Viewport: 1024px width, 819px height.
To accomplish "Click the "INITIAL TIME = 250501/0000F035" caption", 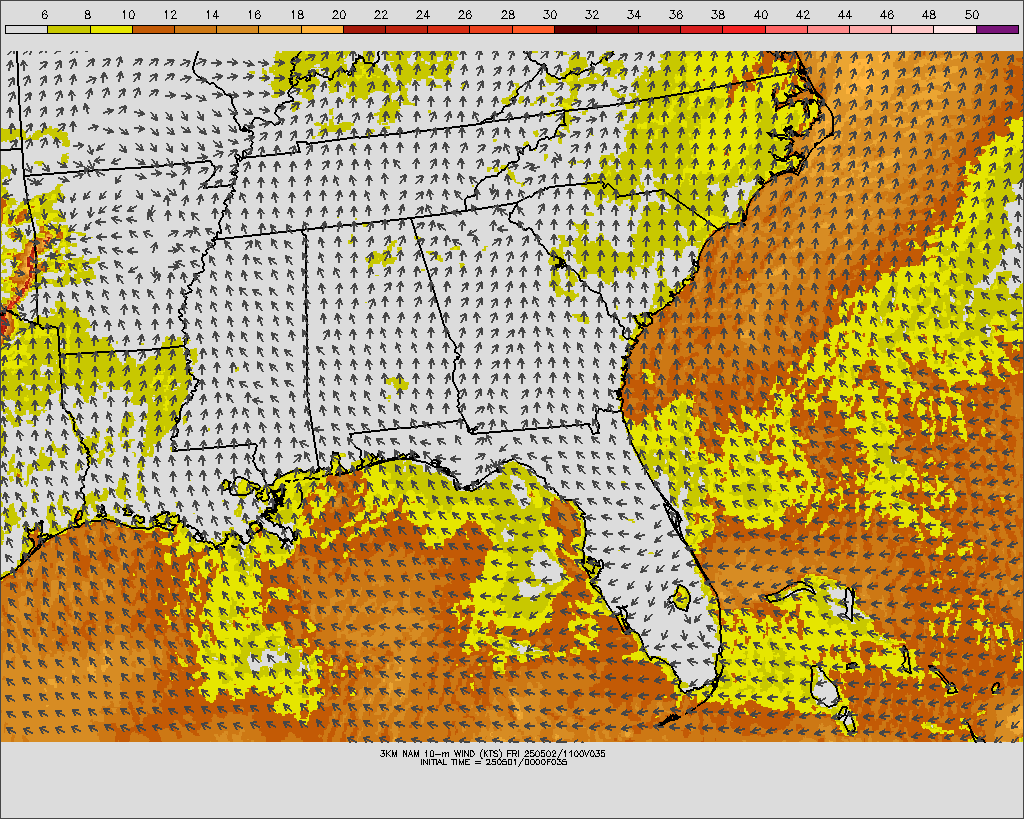I will coord(494,762).
